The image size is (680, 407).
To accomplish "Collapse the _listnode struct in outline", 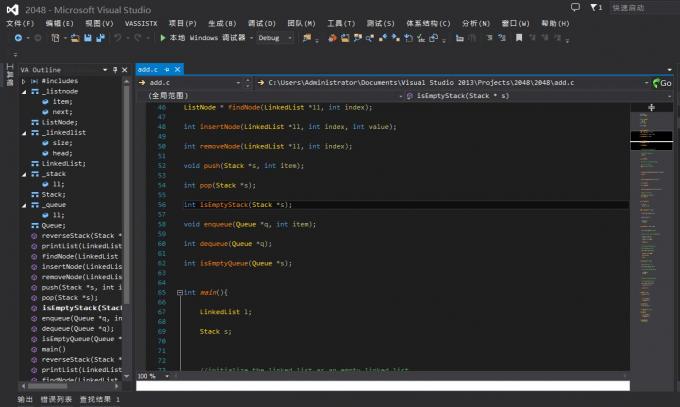I will coord(23,91).
